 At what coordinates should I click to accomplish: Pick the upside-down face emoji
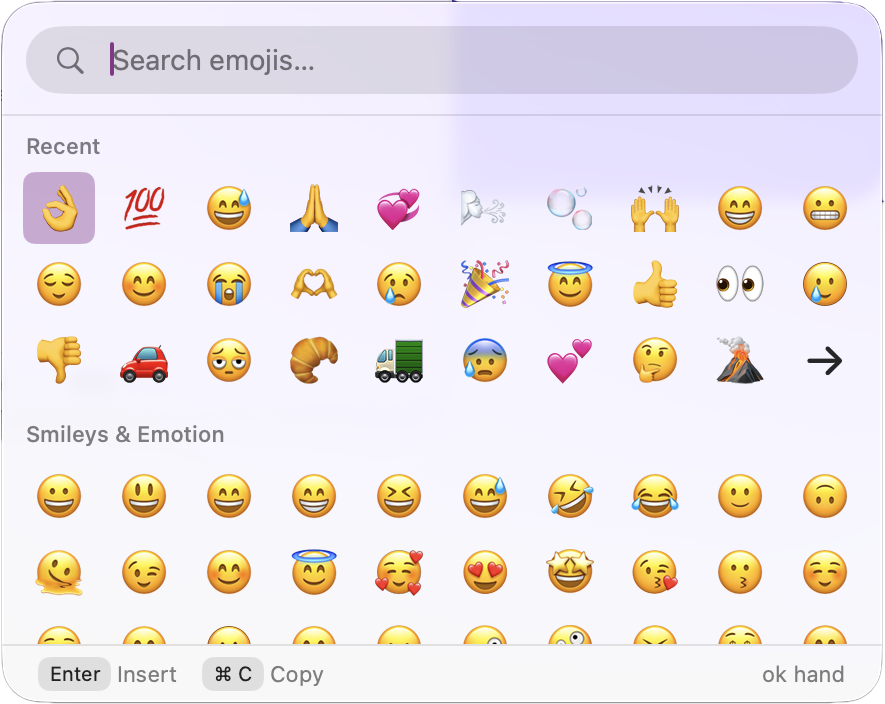coord(824,495)
